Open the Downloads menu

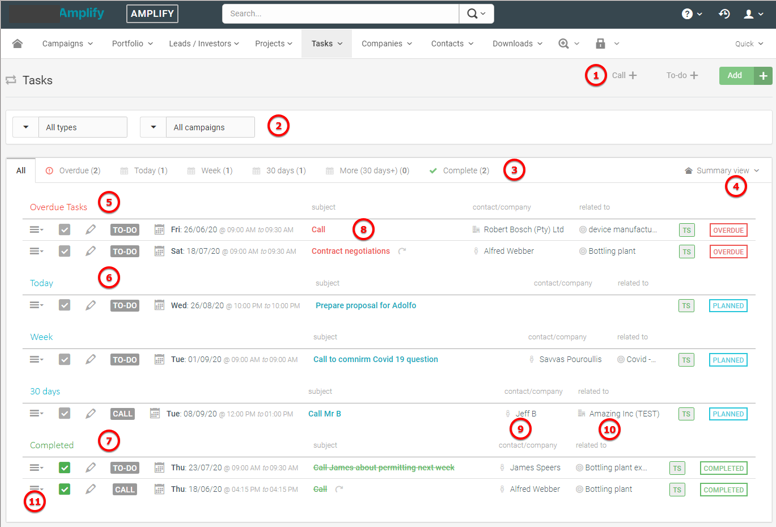[517, 44]
